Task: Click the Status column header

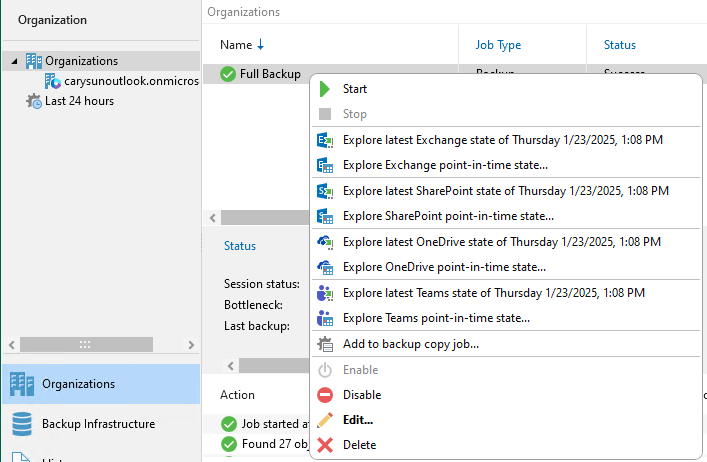Action: 619,45
